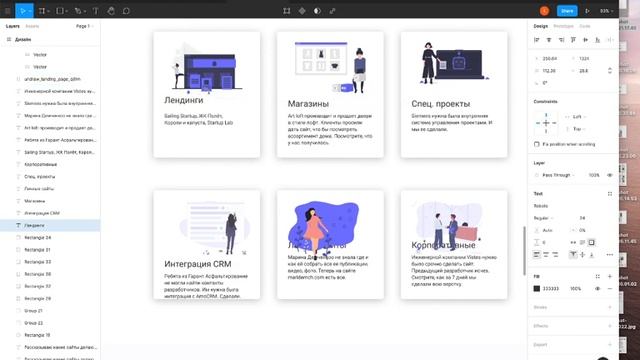Open the 333333 fill color swatch
This screenshot has height=360, width=640.
(x=537, y=289)
